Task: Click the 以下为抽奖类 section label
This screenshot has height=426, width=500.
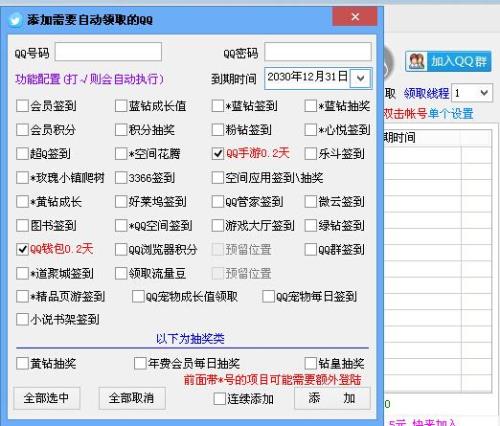Action: coord(190,339)
